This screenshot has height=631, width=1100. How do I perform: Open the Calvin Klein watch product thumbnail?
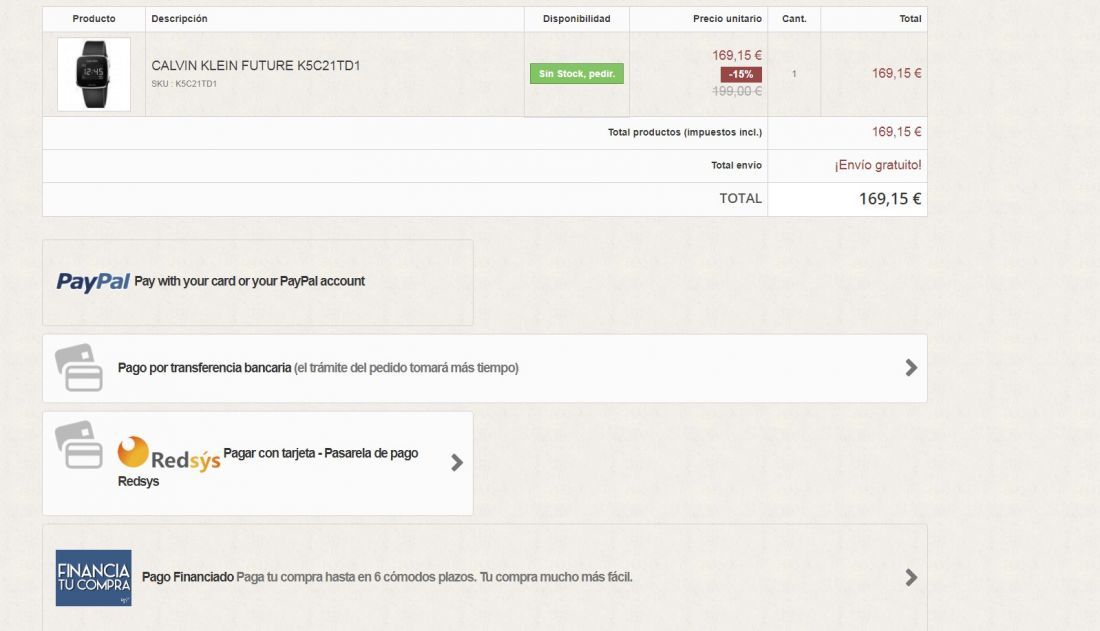[x=93, y=74]
